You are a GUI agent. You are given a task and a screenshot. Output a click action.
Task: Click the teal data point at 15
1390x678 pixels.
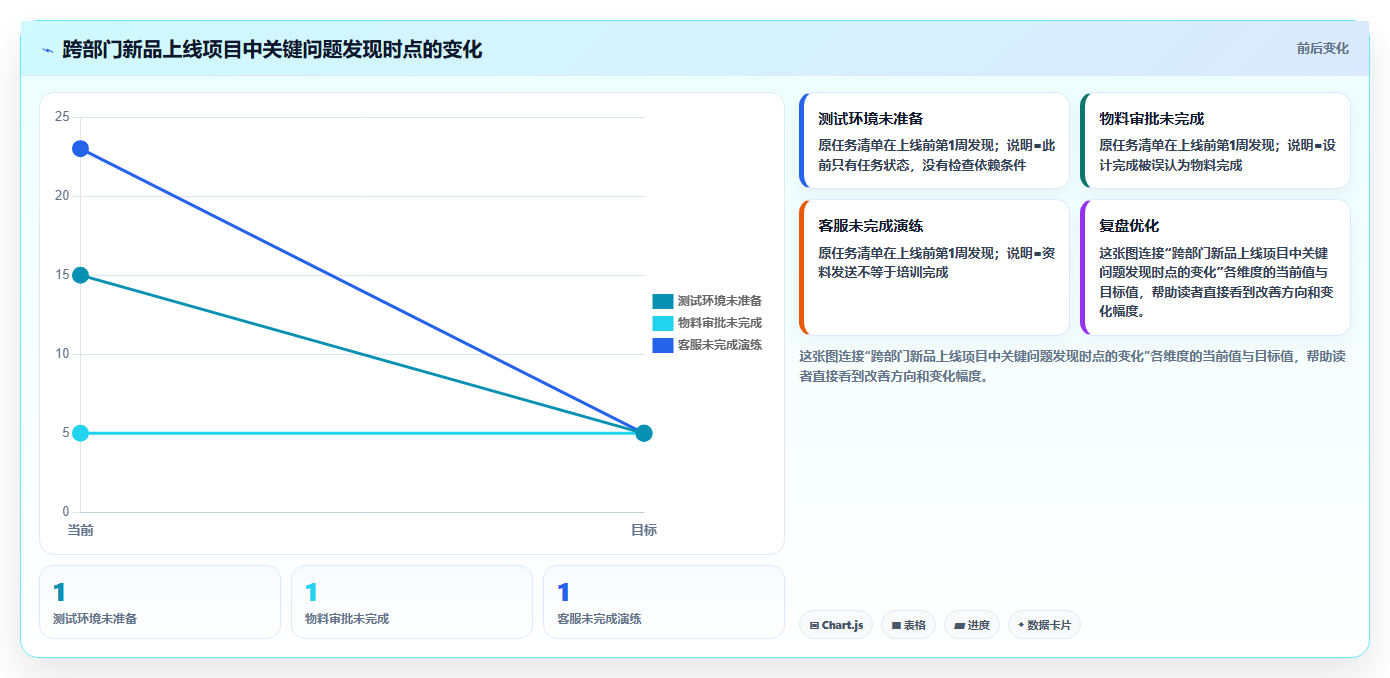80,275
